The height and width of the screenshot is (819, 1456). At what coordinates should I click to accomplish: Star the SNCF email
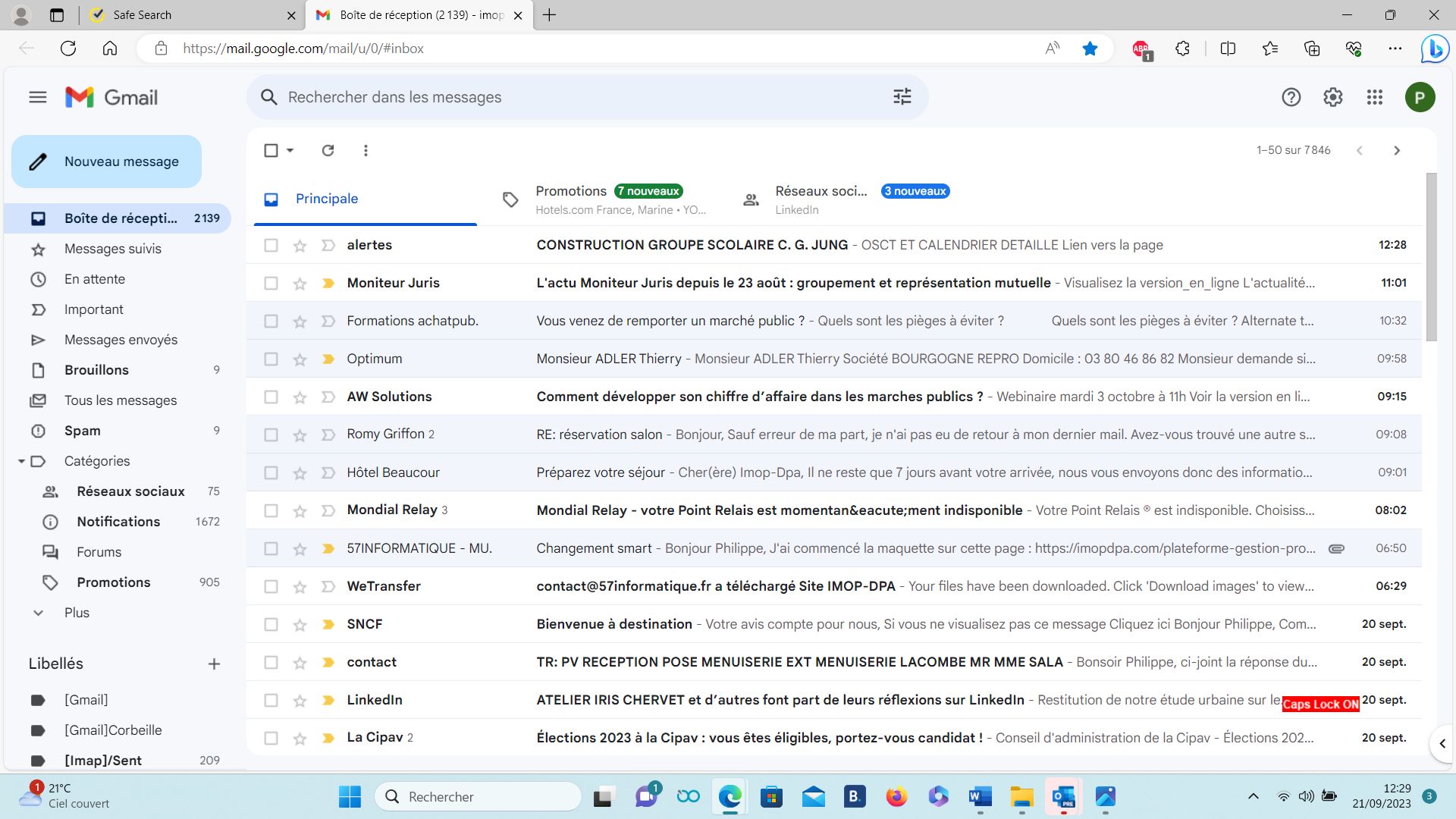(x=300, y=624)
